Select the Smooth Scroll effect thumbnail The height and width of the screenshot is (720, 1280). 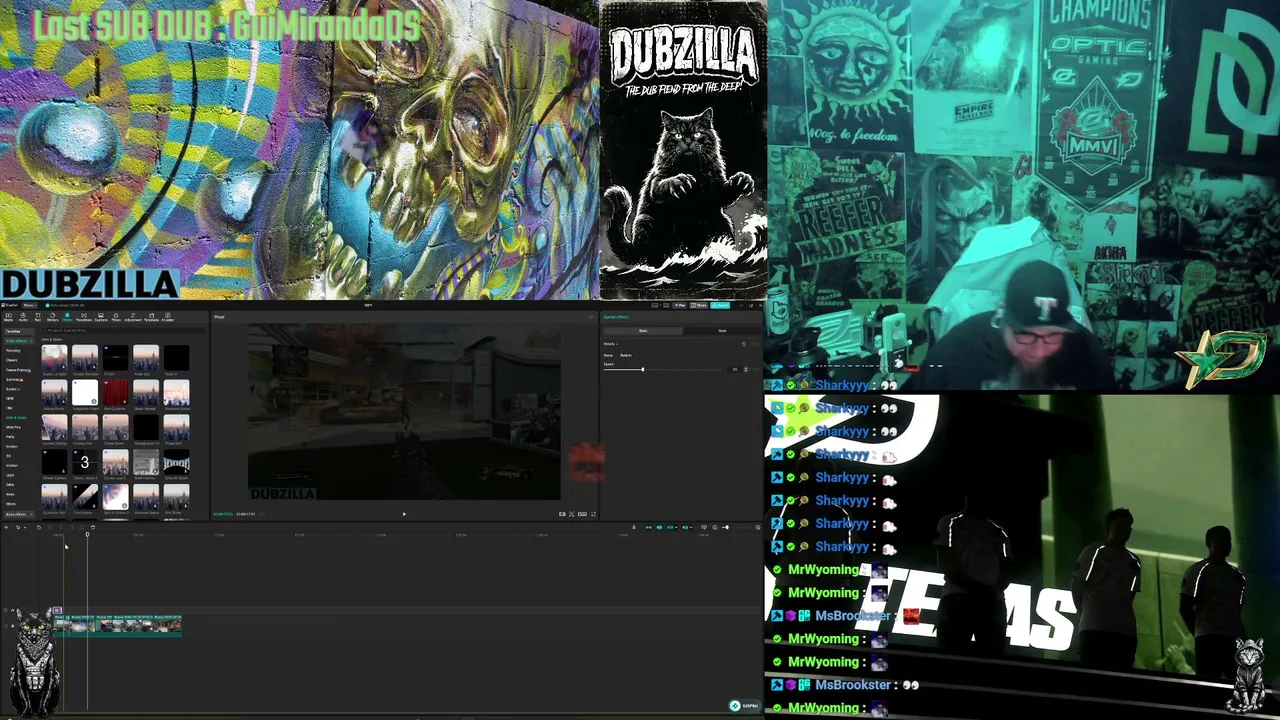coord(176,464)
